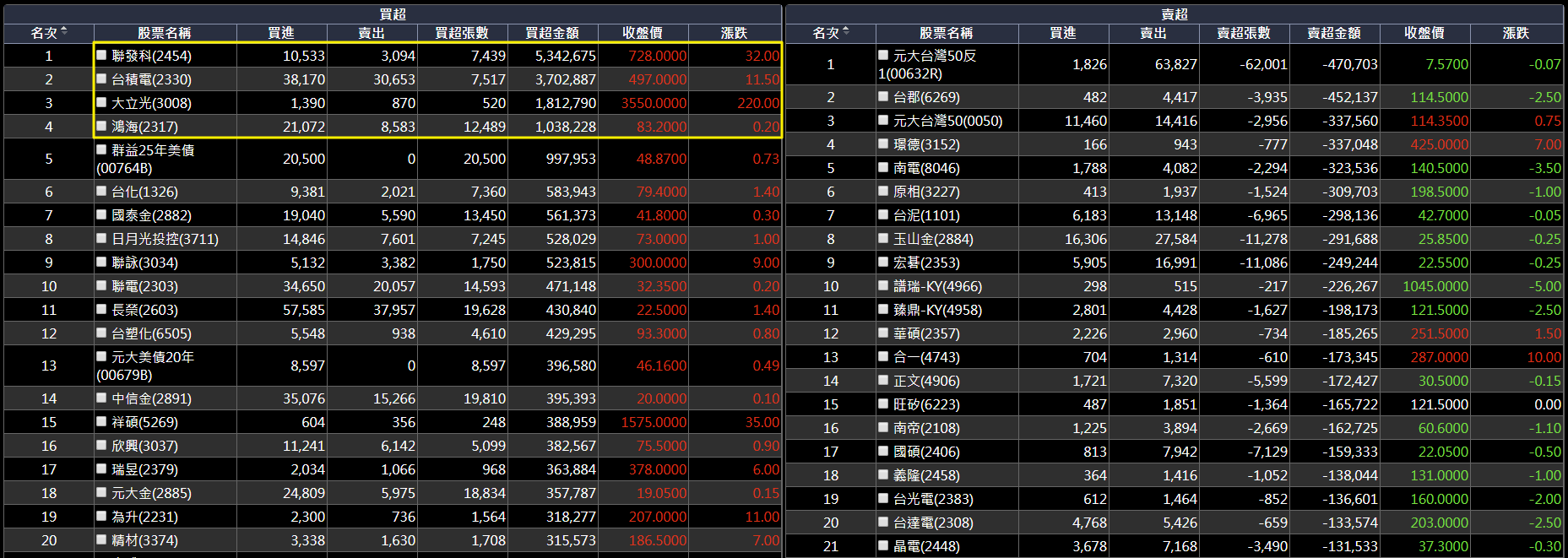Tick the box for 精材(3374)
This screenshot has width=1568, height=558.
[101, 539]
